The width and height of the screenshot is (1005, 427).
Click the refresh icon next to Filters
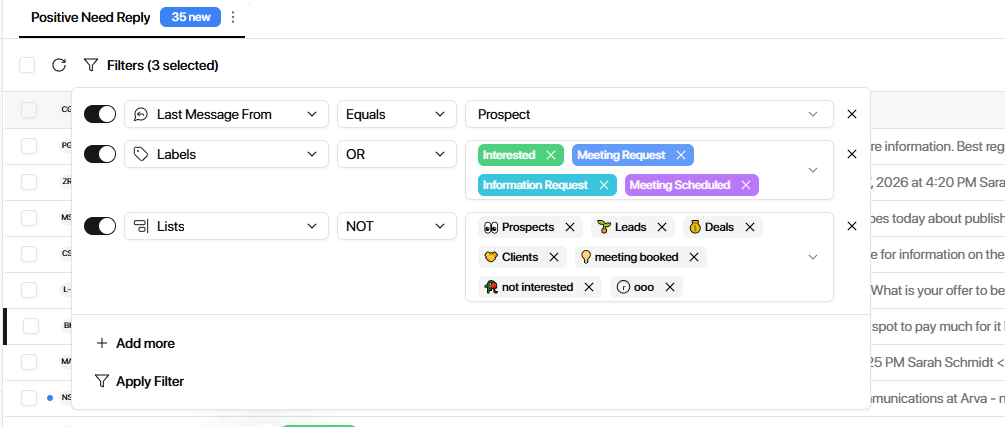click(59, 65)
